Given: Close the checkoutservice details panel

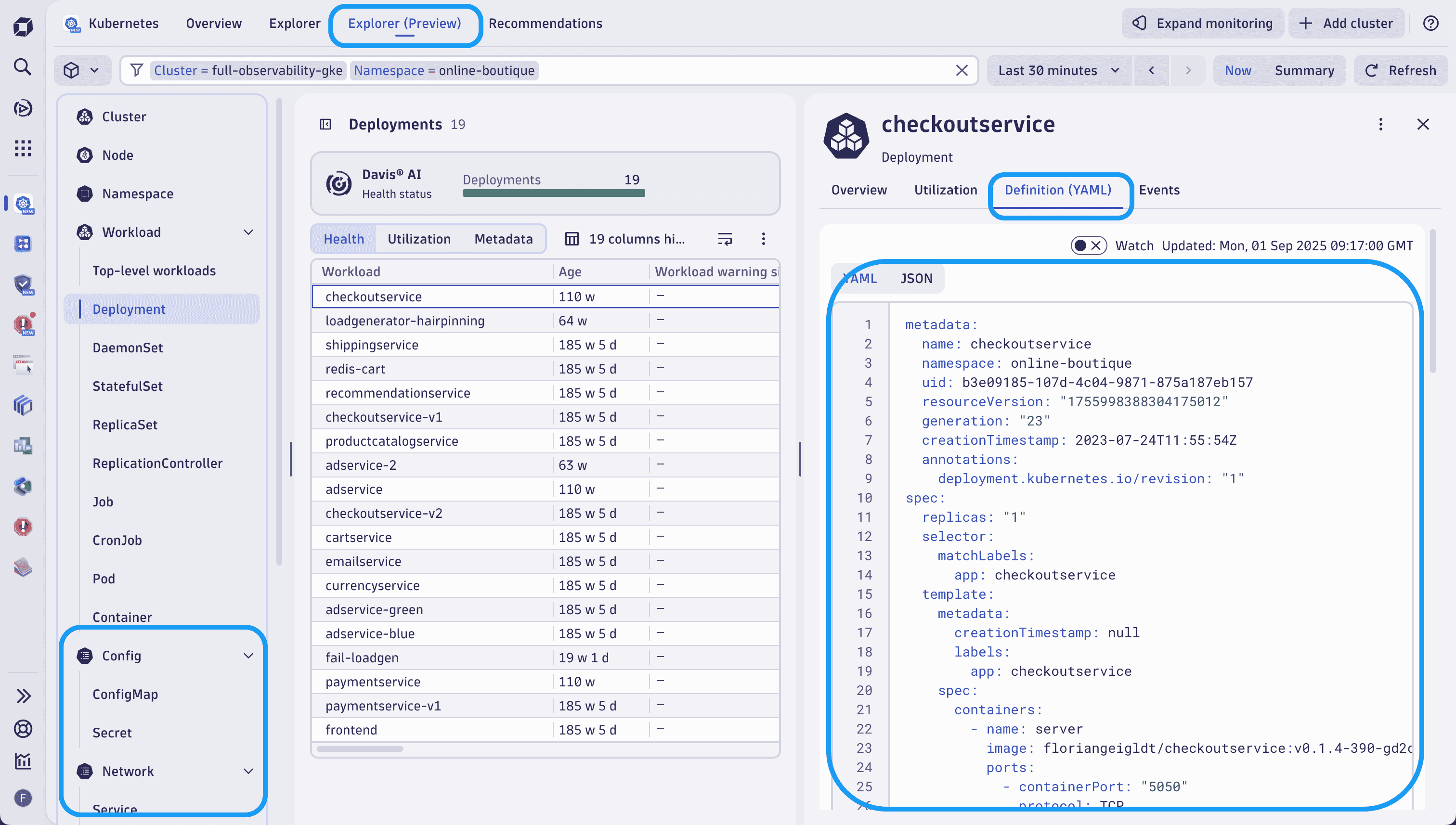Looking at the screenshot, I should click(x=1423, y=124).
